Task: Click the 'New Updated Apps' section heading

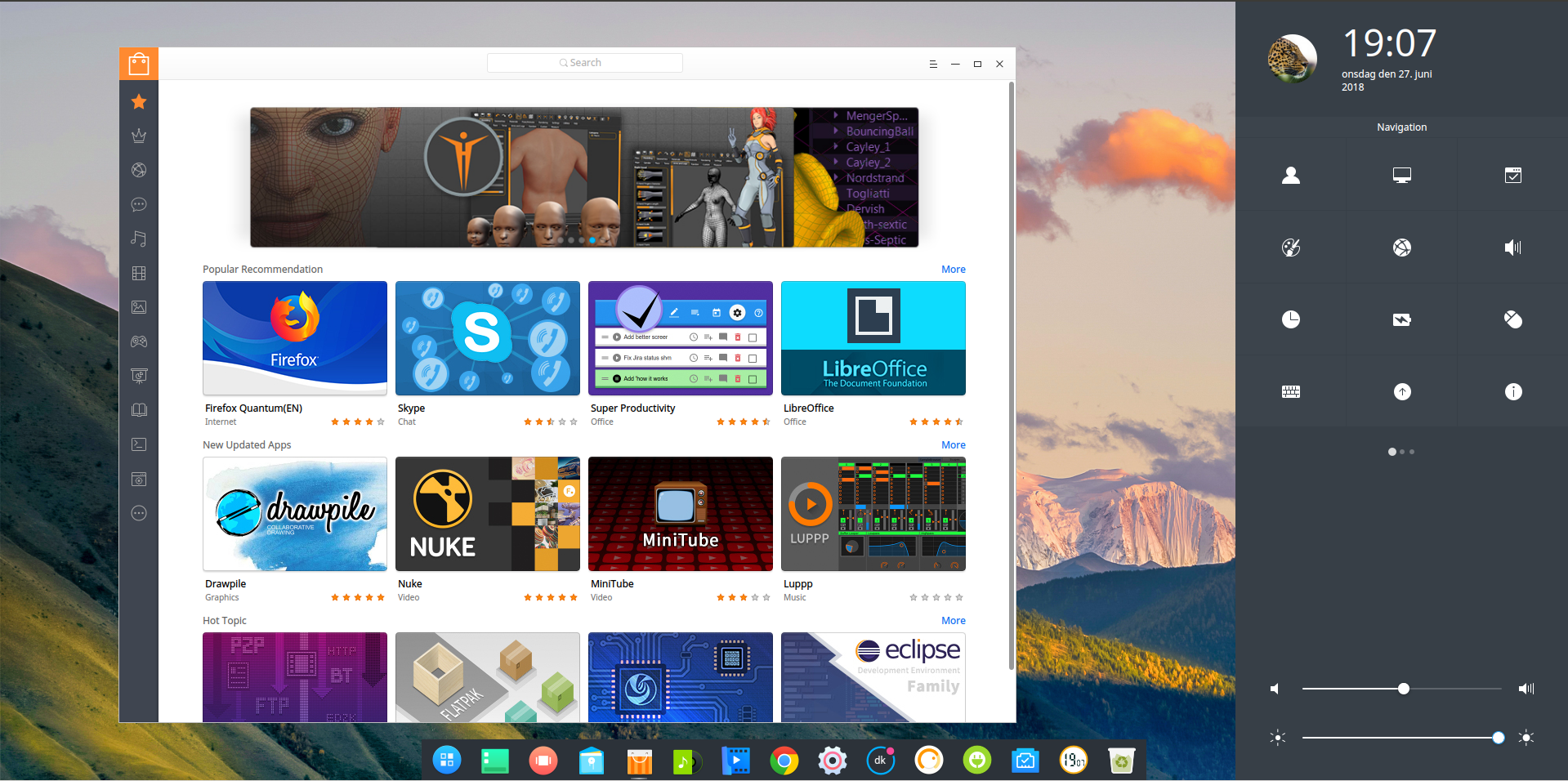Action: click(x=247, y=445)
